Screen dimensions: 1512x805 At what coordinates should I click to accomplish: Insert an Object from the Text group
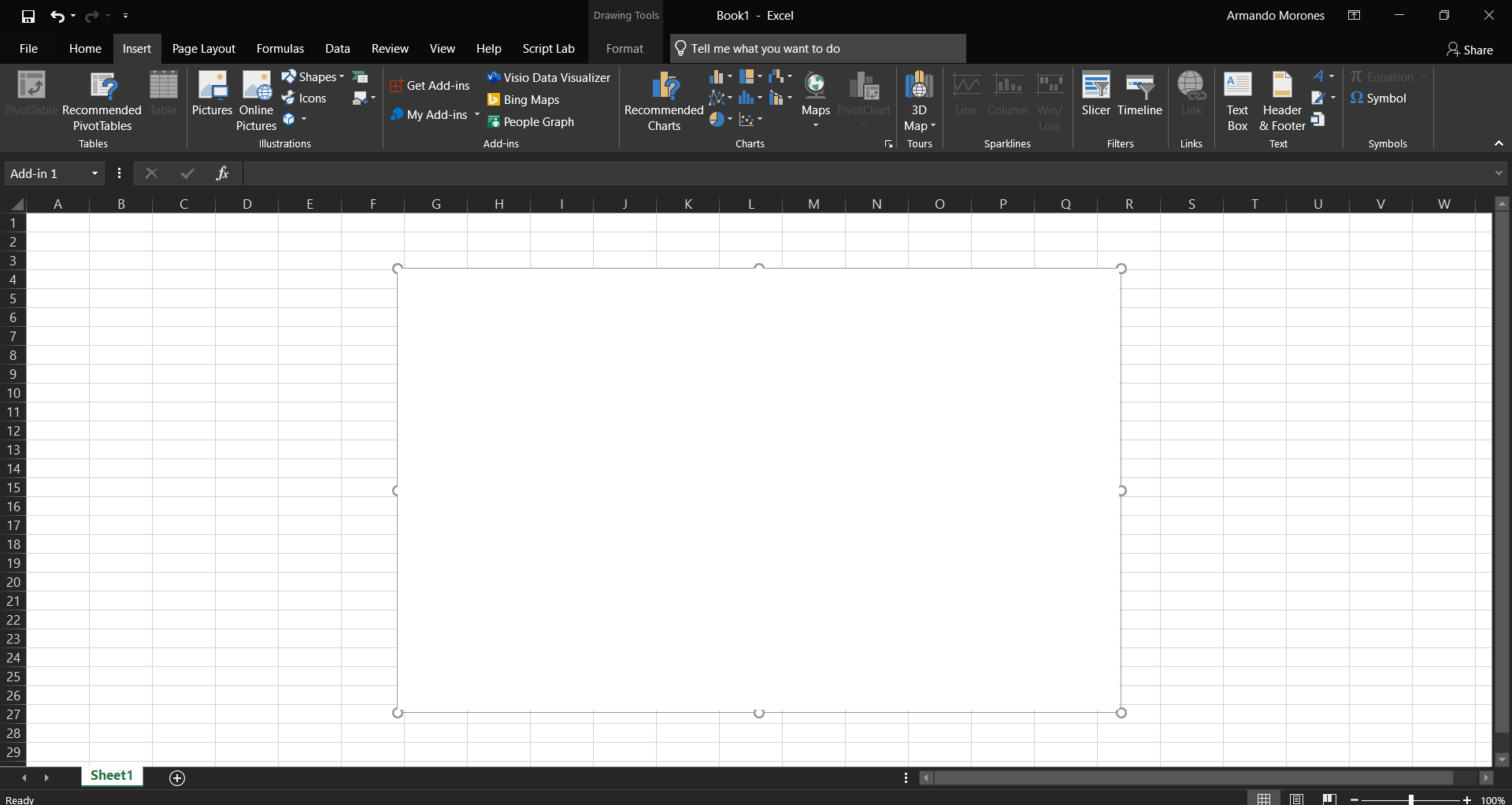click(1318, 120)
